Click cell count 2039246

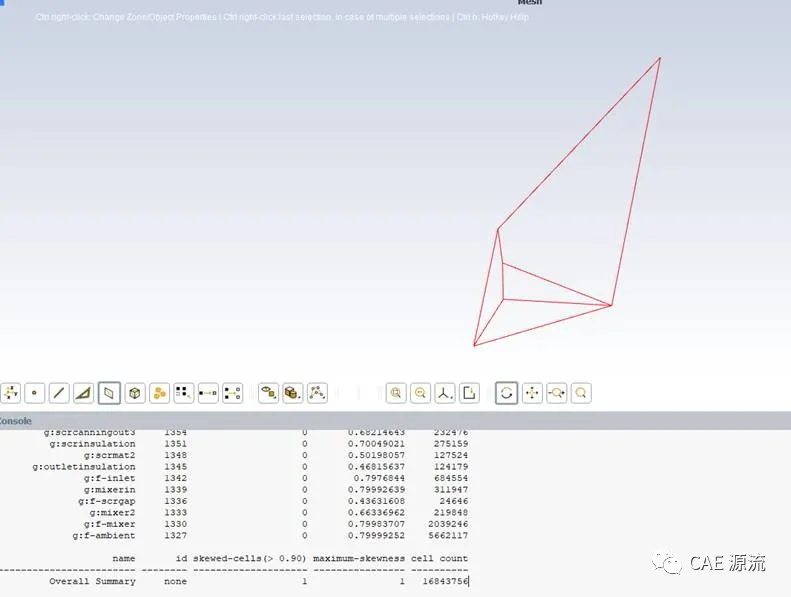pos(448,524)
